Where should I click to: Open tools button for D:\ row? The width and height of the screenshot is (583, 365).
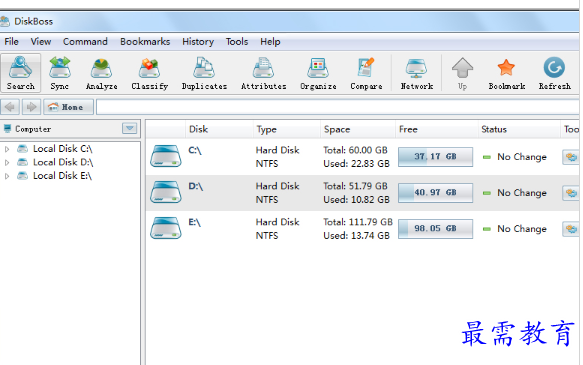pyautogui.click(x=571, y=193)
